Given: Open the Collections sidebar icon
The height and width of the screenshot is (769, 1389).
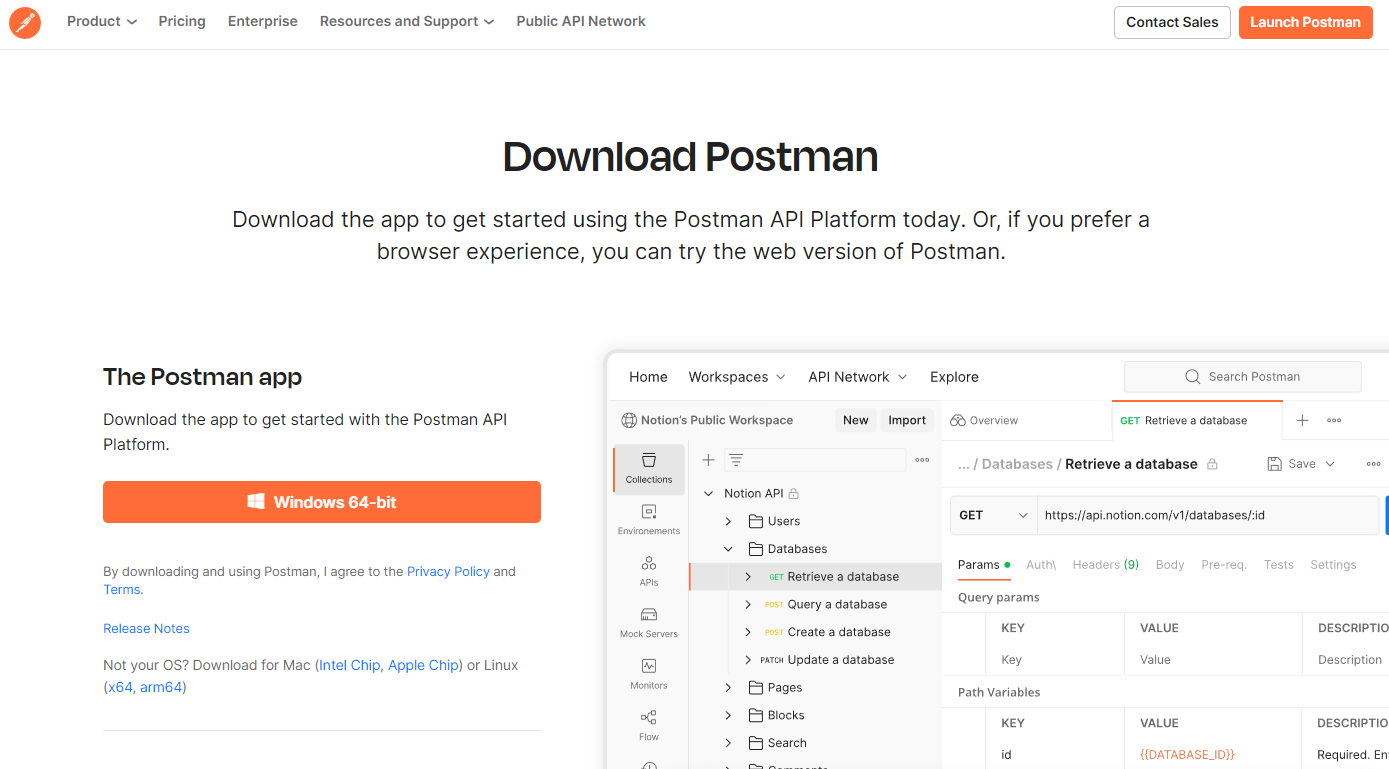Looking at the screenshot, I should [x=649, y=468].
